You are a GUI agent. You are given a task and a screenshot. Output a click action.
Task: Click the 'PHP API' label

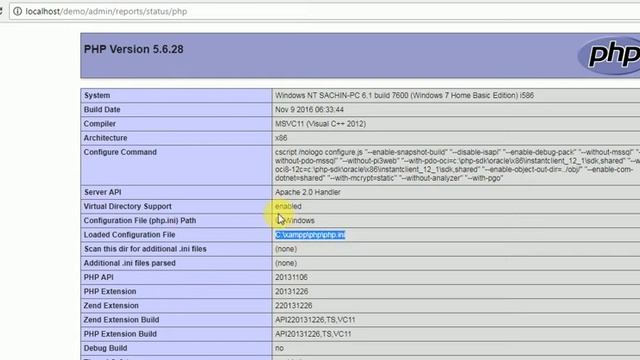[98, 278]
